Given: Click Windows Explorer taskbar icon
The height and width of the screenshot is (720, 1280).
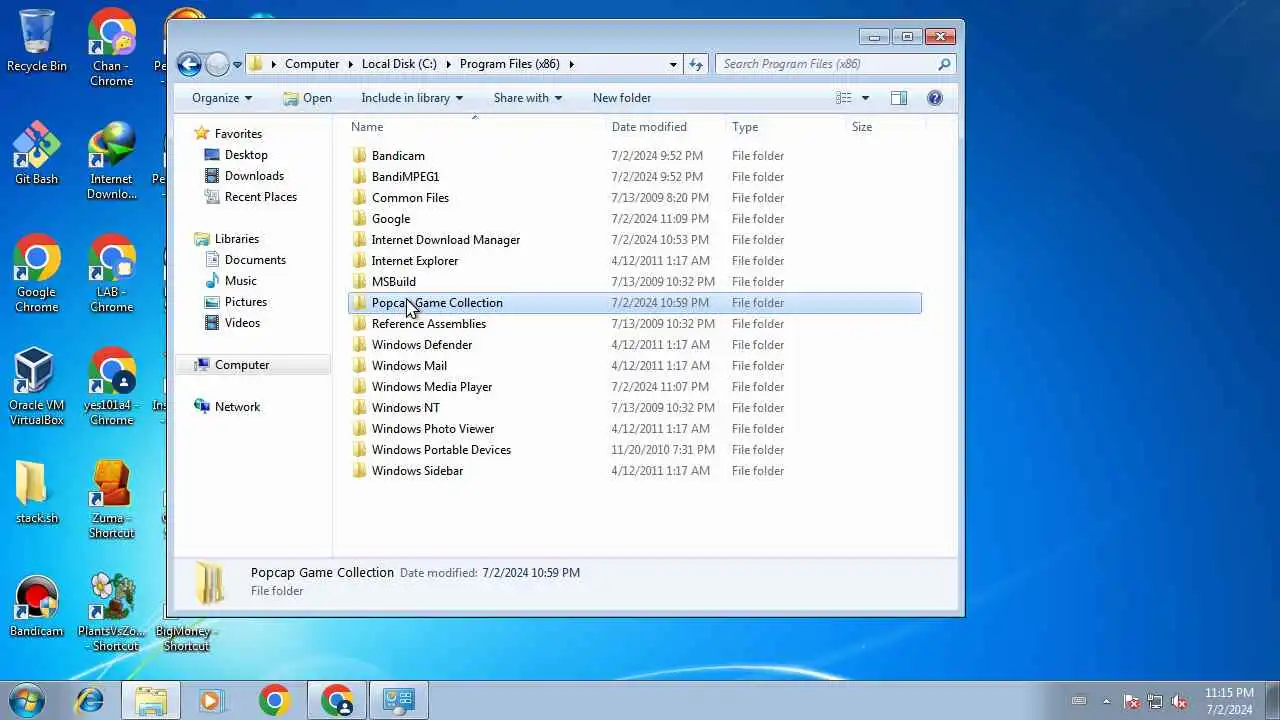Looking at the screenshot, I should (x=151, y=700).
